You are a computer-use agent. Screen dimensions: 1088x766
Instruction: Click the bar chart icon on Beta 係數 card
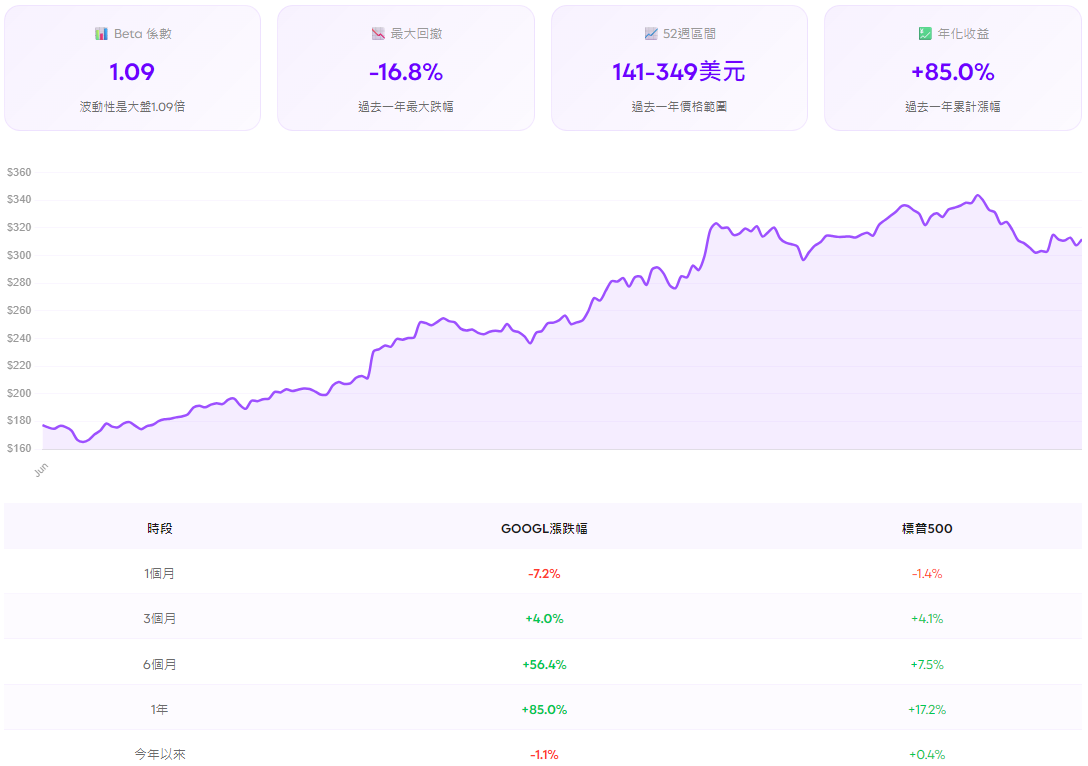(x=100, y=33)
